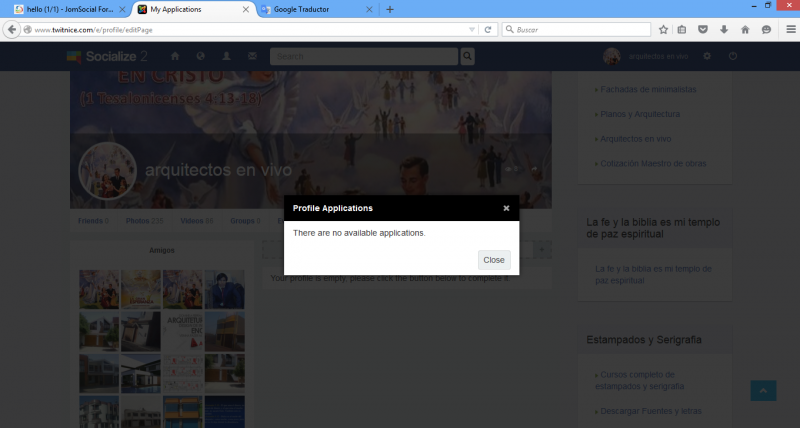The height and width of the screenshot is (428, 800).
Task: Open Arquitectos en vivo sidebar link
Action: [636, 139]
